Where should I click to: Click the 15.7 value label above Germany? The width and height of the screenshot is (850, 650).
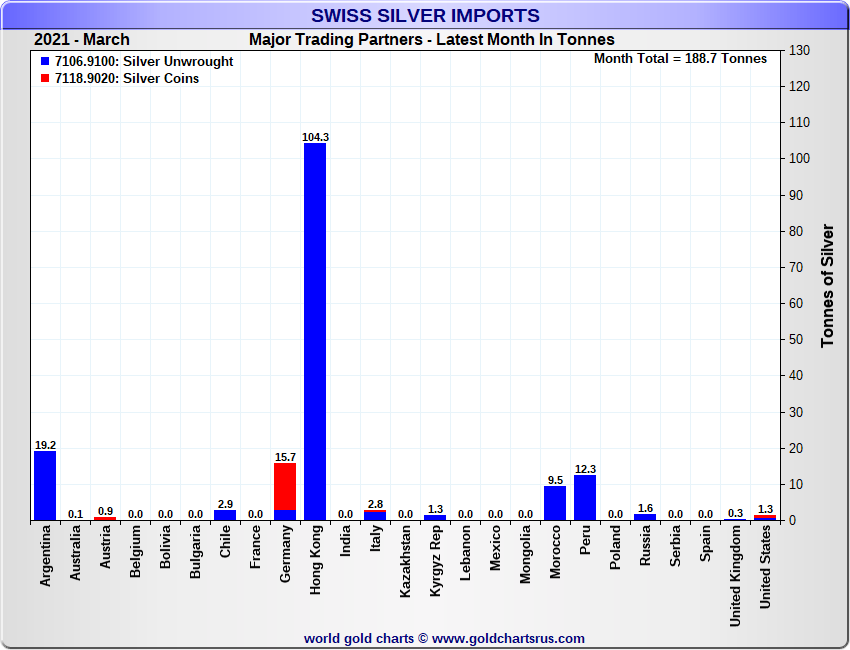coord(285,457)
